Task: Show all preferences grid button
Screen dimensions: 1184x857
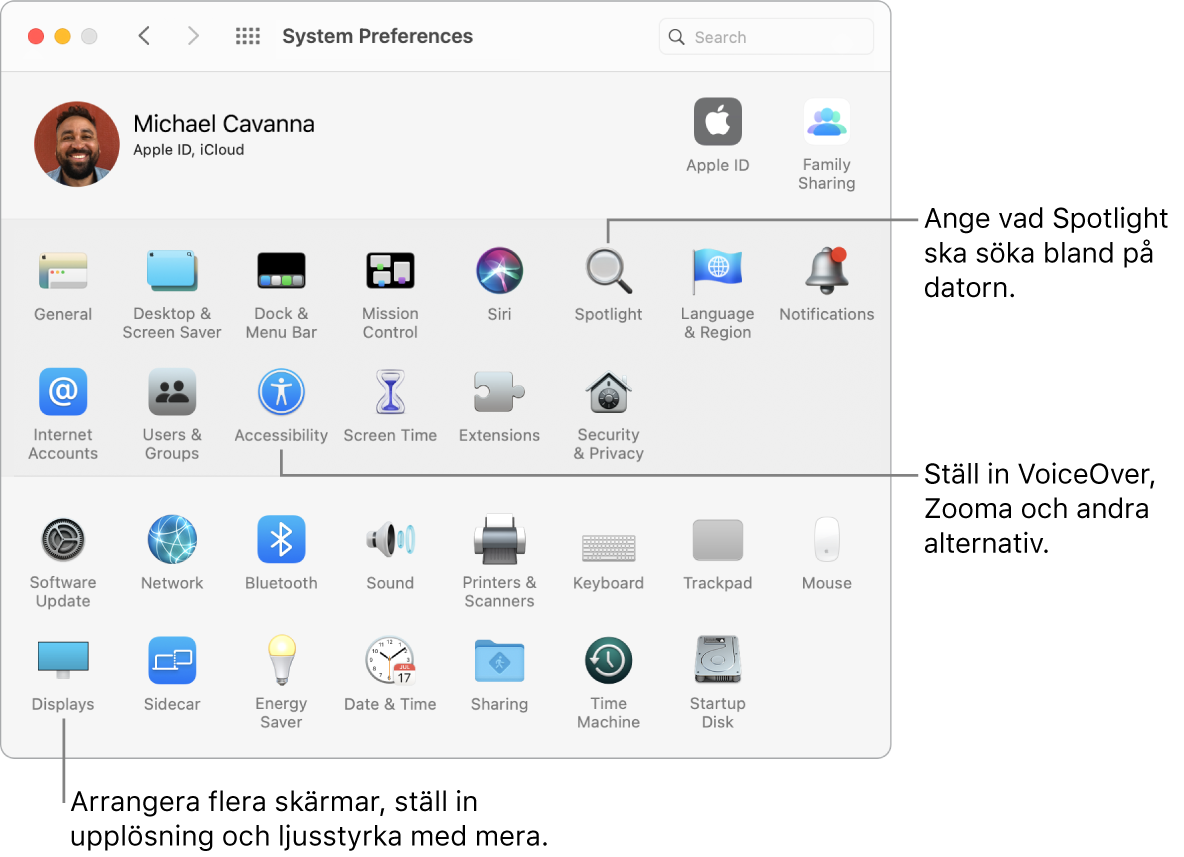Action: (248, 36)
